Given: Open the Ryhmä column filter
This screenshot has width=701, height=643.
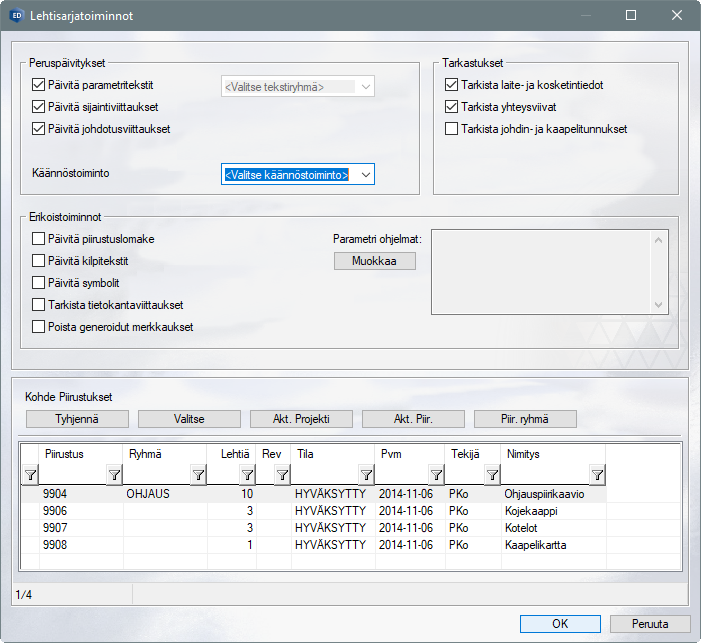Looking at the screenshot, I should 197,475.
